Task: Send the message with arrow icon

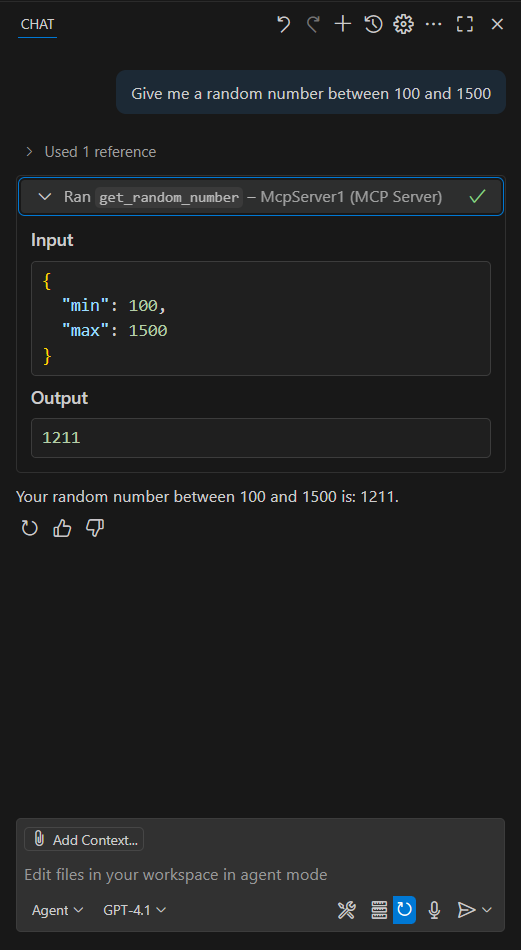Action: (x=466, y=909)
